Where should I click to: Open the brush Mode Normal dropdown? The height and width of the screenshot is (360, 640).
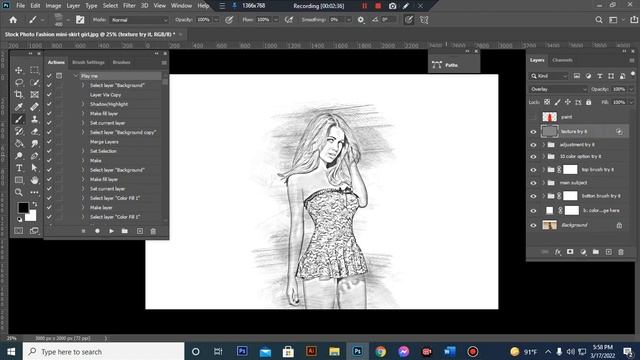tap(139, 20)
